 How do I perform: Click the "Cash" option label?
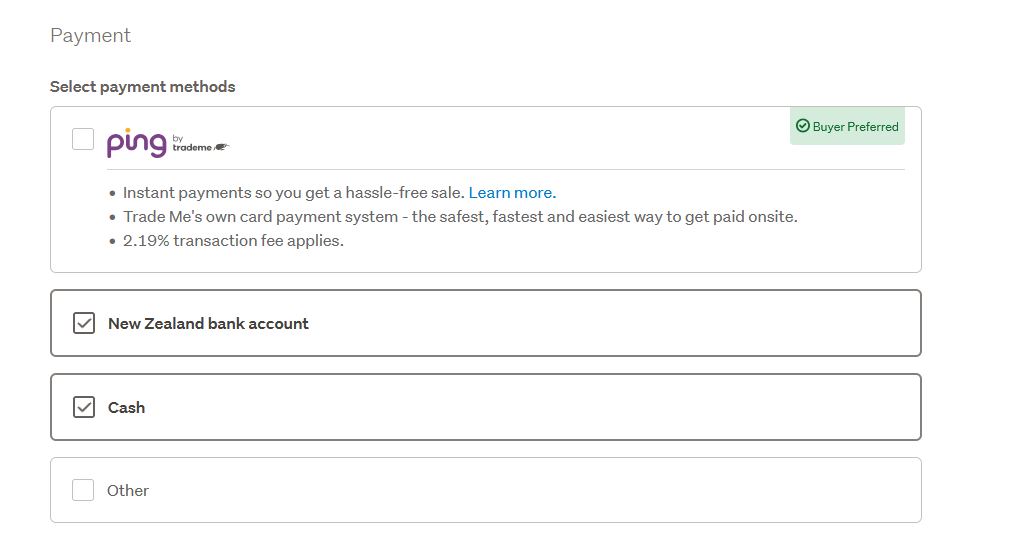[126, 408]
